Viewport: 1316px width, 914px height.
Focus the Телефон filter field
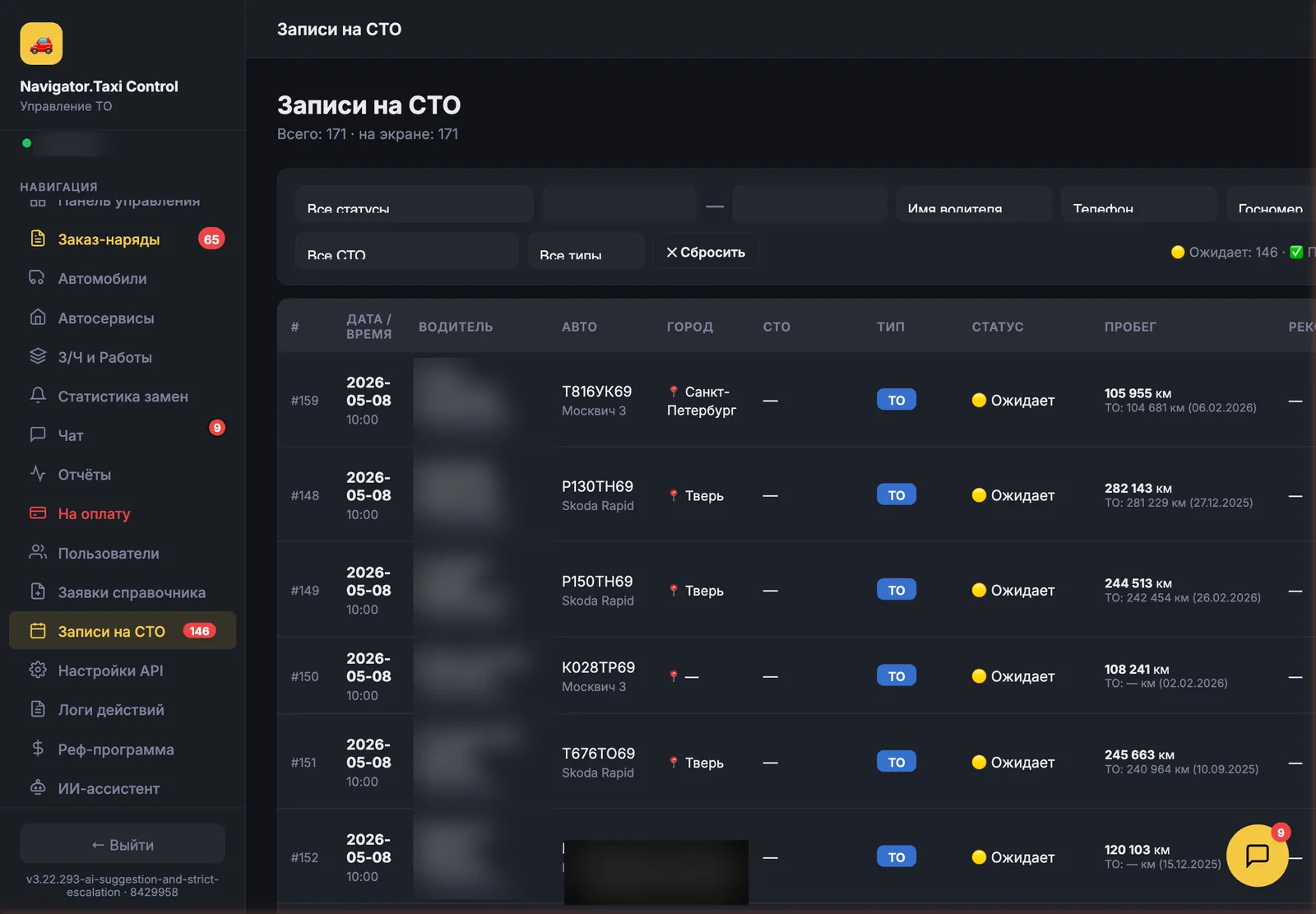1139,204
